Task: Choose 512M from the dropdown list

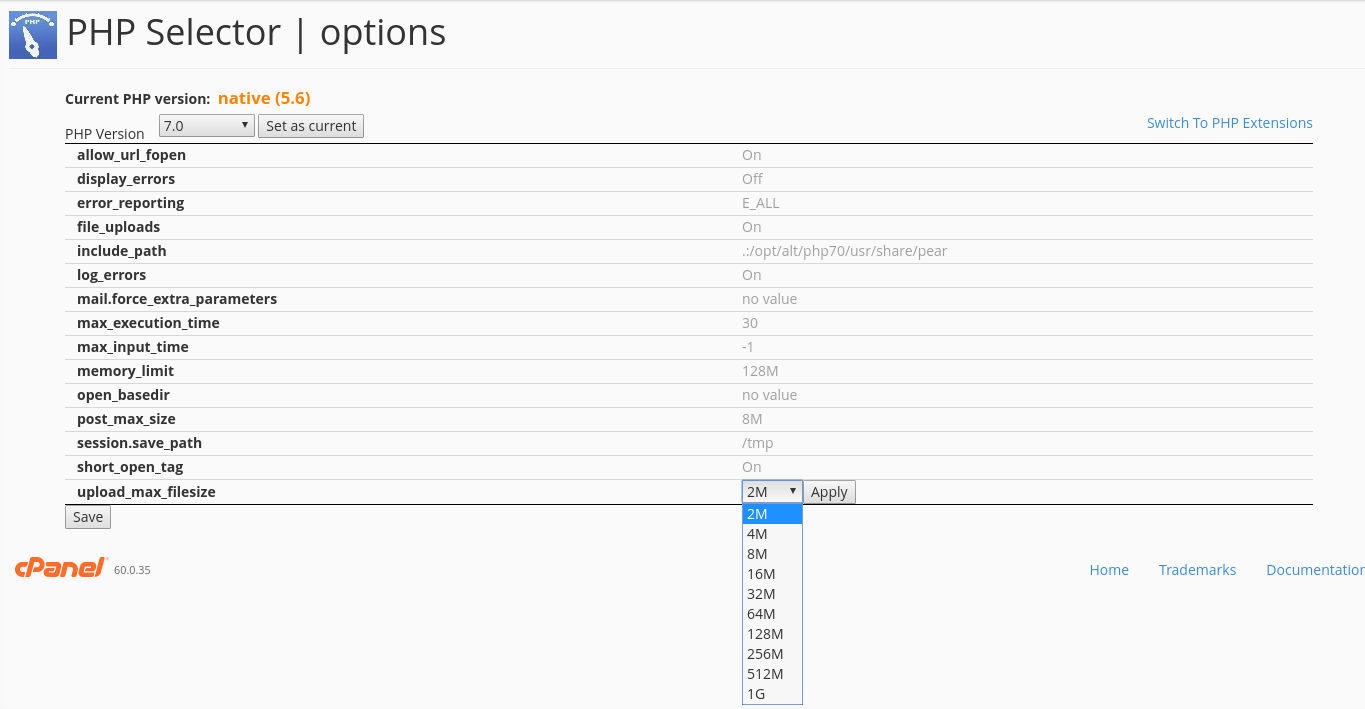Action: point(772,674)
